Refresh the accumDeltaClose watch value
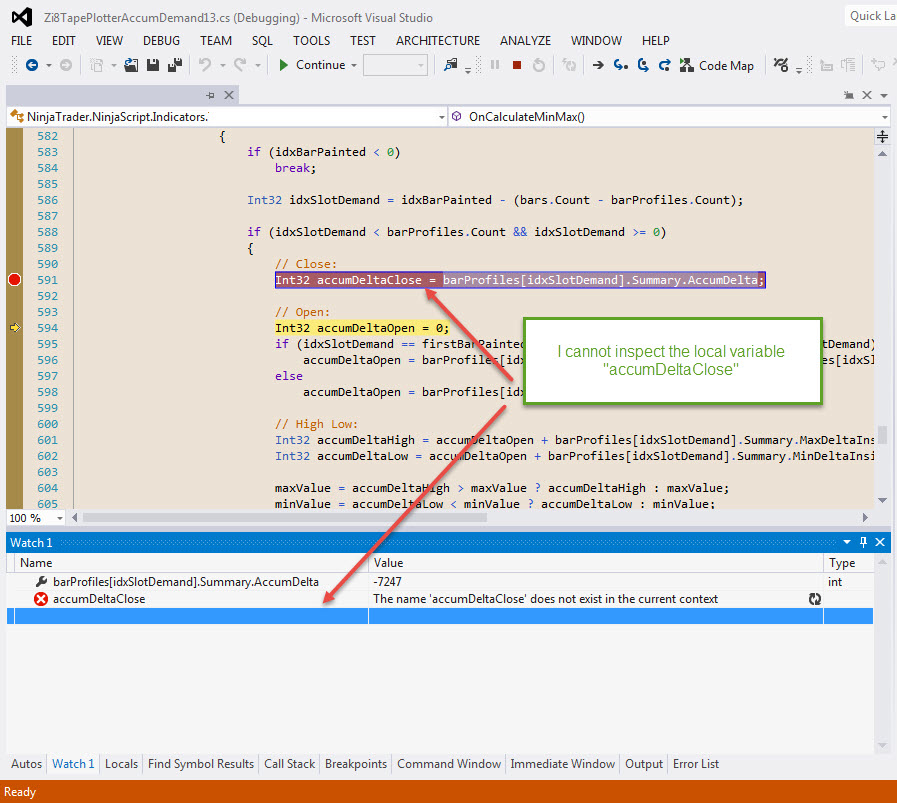This screenshot has width=897, height=803. click(815, 599)
